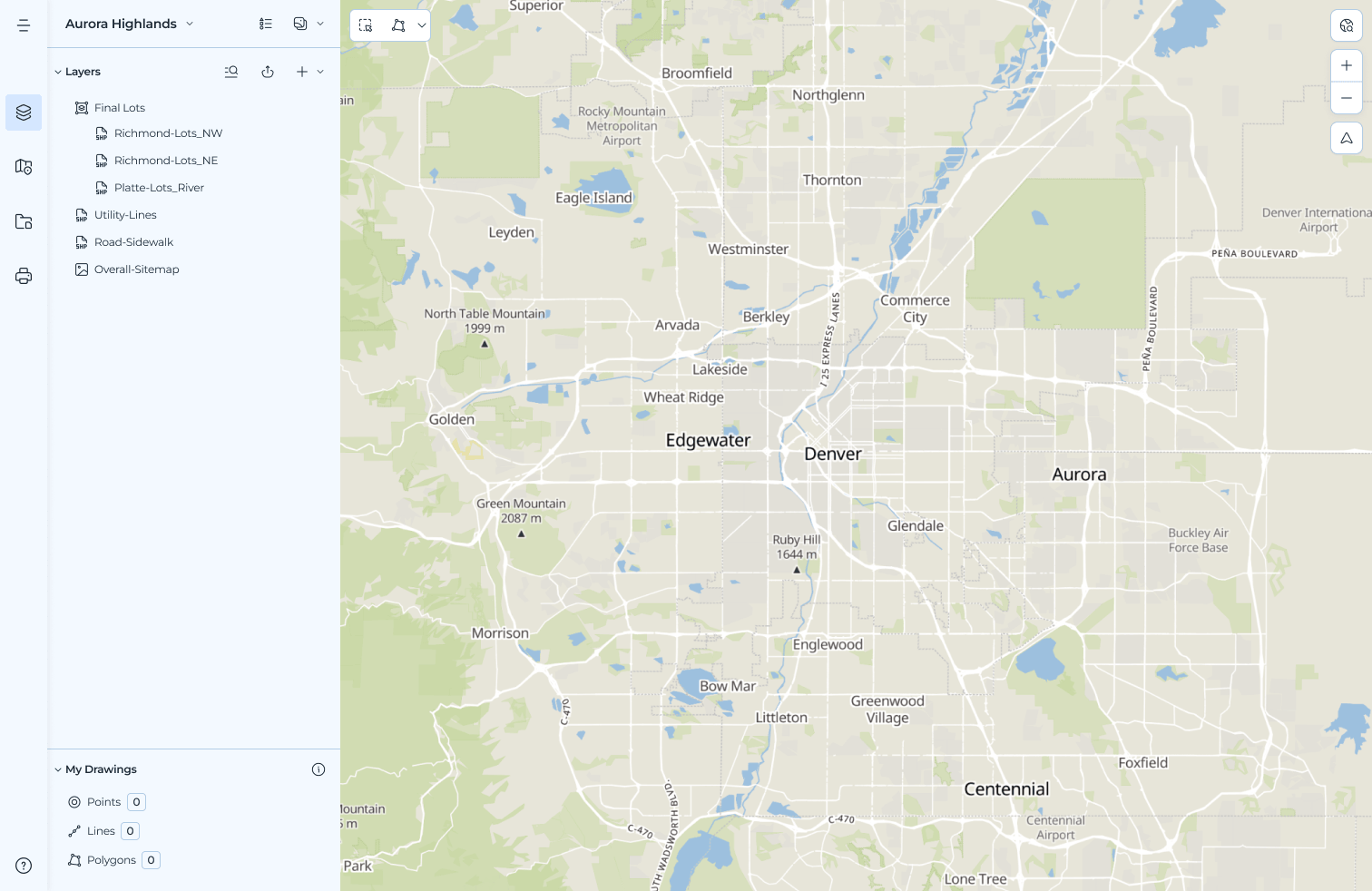Collapse the Layers section chevron
Screen dimensions: 1372x891
click(58, 72)
